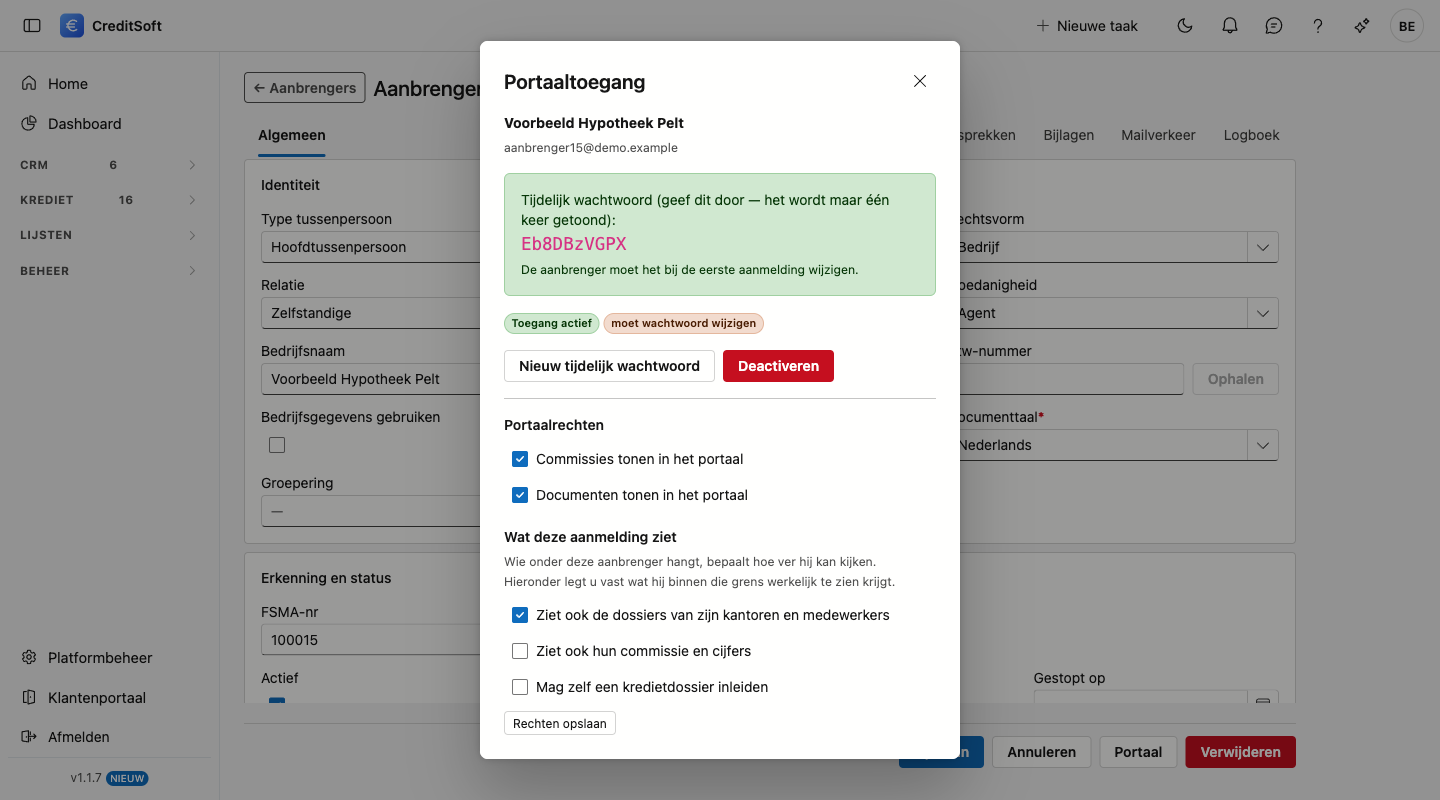1440x800 pixels.
Task: Open the Mailverkeer tab
Action: (1158, 135)
